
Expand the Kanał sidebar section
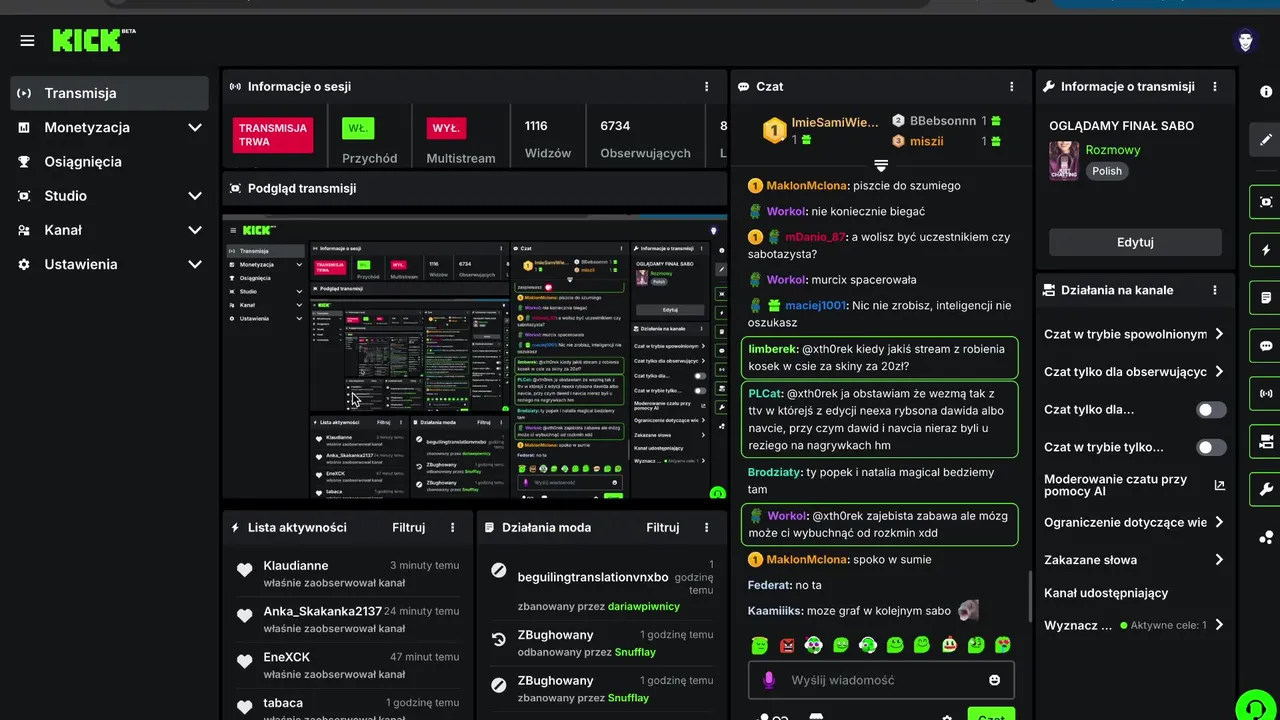194,230
